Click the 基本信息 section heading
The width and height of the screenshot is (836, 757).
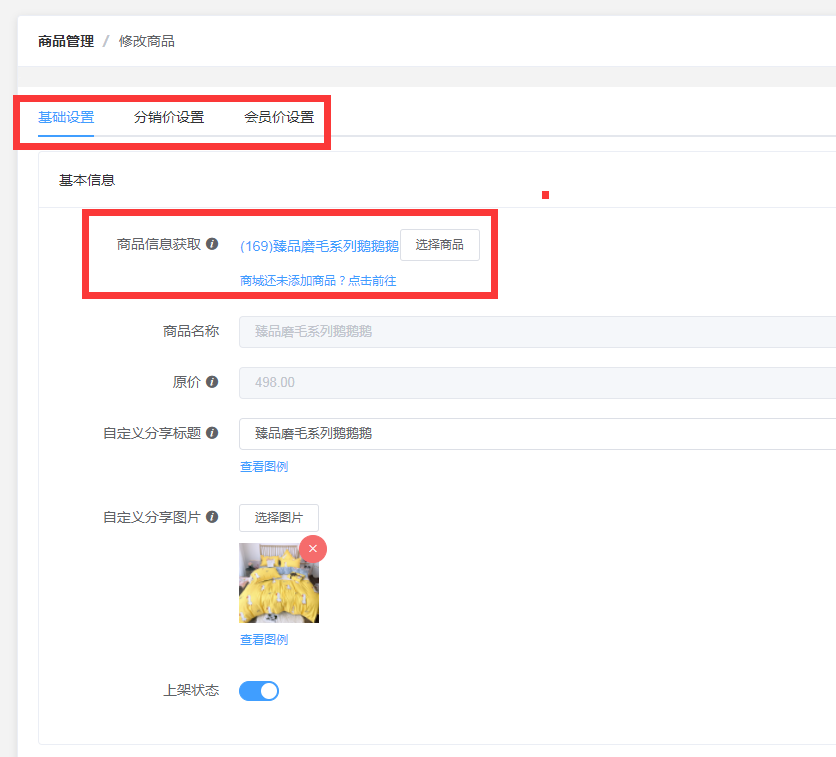[x=87, y=180]
